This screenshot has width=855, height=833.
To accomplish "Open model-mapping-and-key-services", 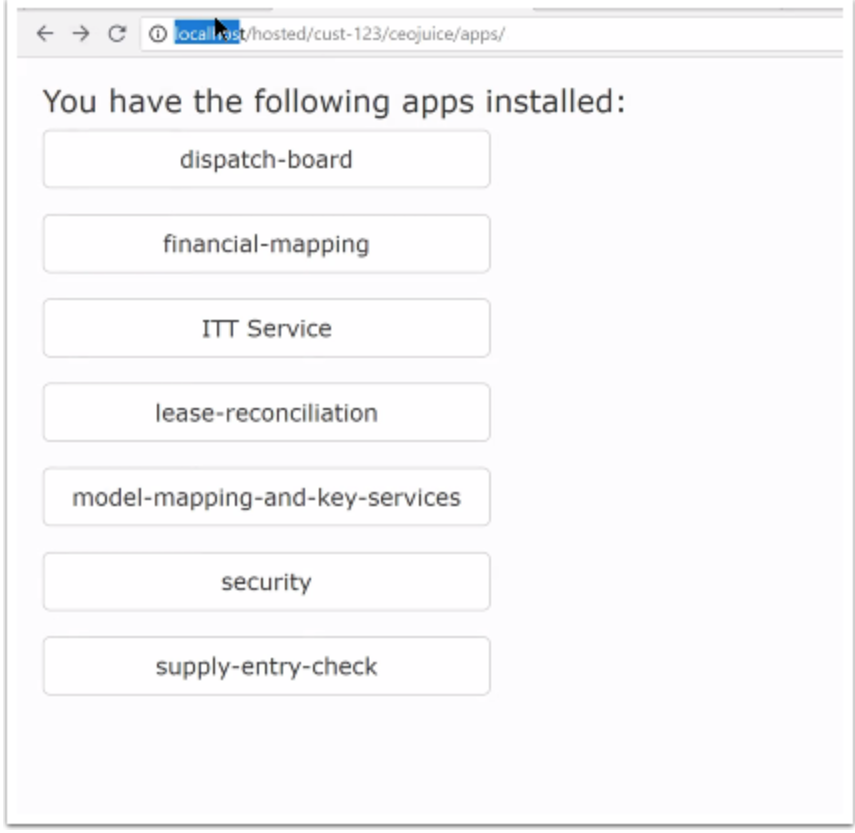I will [265, 497].
